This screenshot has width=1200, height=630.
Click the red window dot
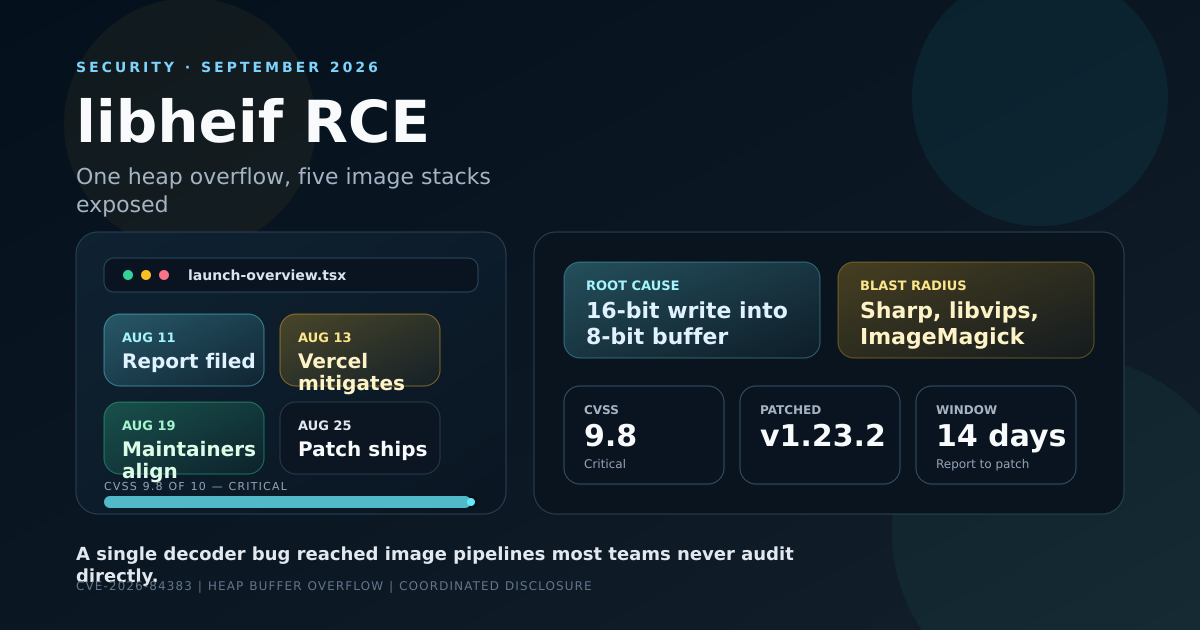click(164, 275)
